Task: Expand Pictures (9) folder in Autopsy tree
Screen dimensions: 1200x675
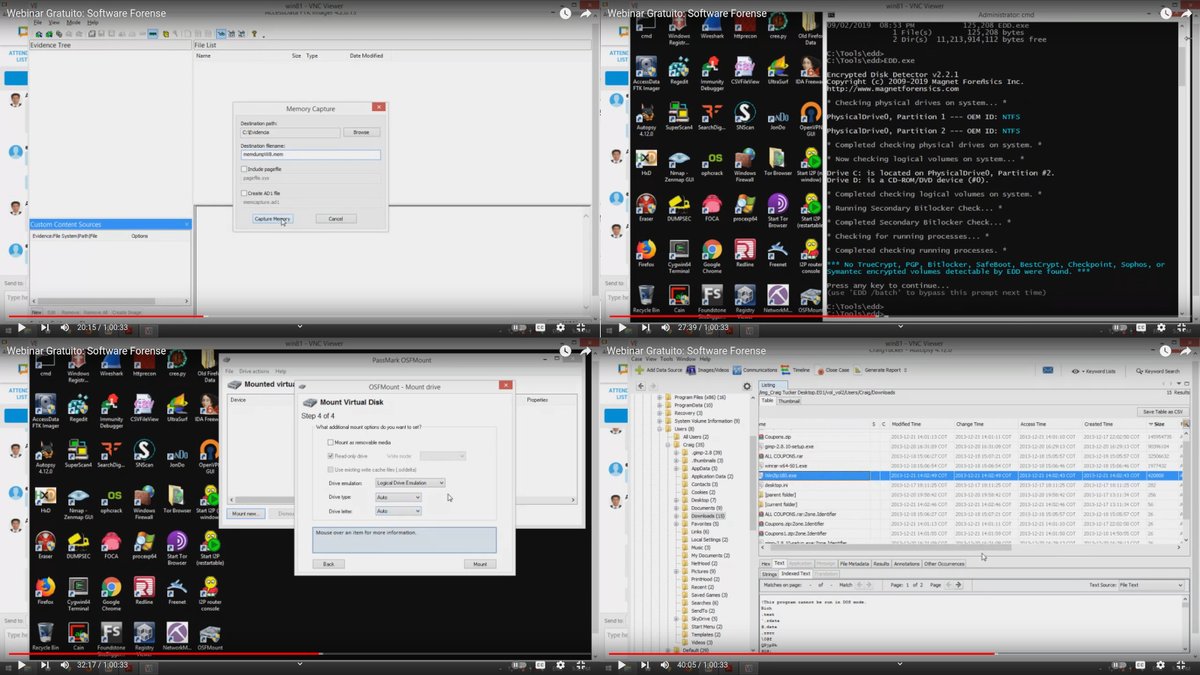Action: (675, 571)
